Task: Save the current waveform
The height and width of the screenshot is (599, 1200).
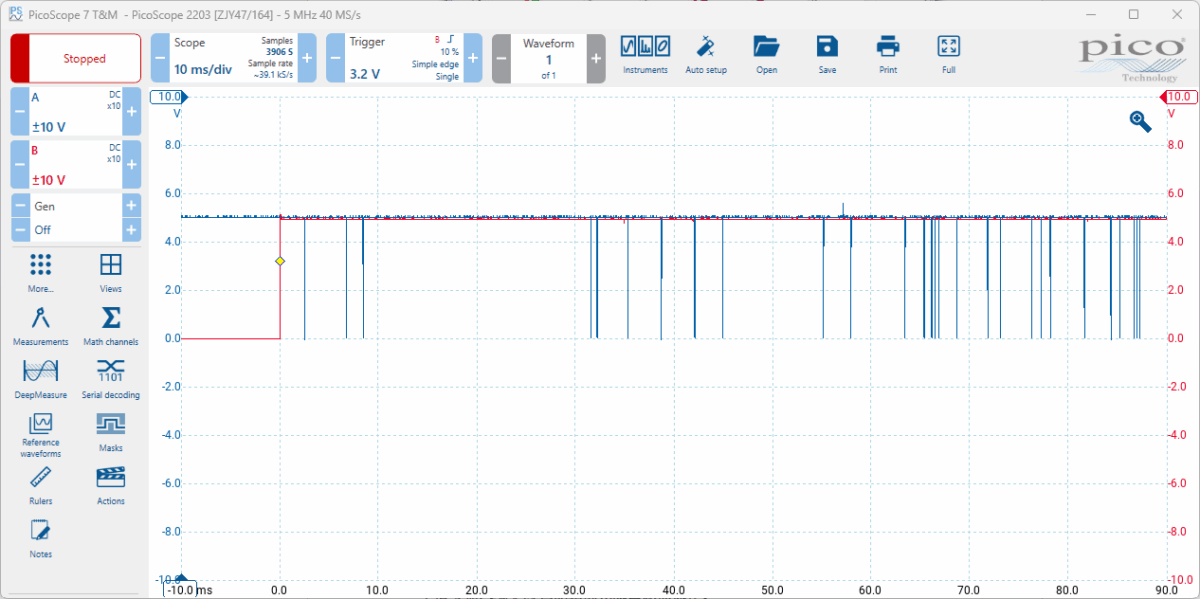Action: tap(827, 55)
